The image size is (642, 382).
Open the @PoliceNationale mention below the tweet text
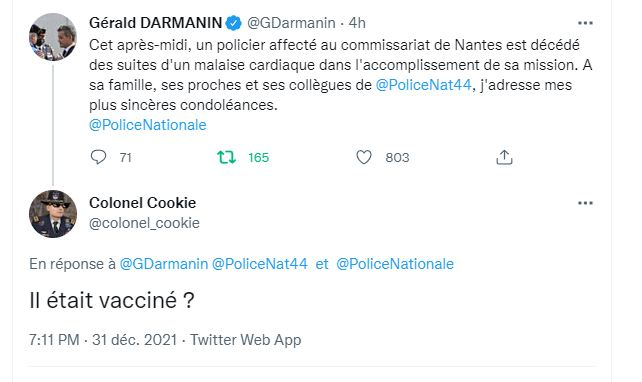(148, 125)
